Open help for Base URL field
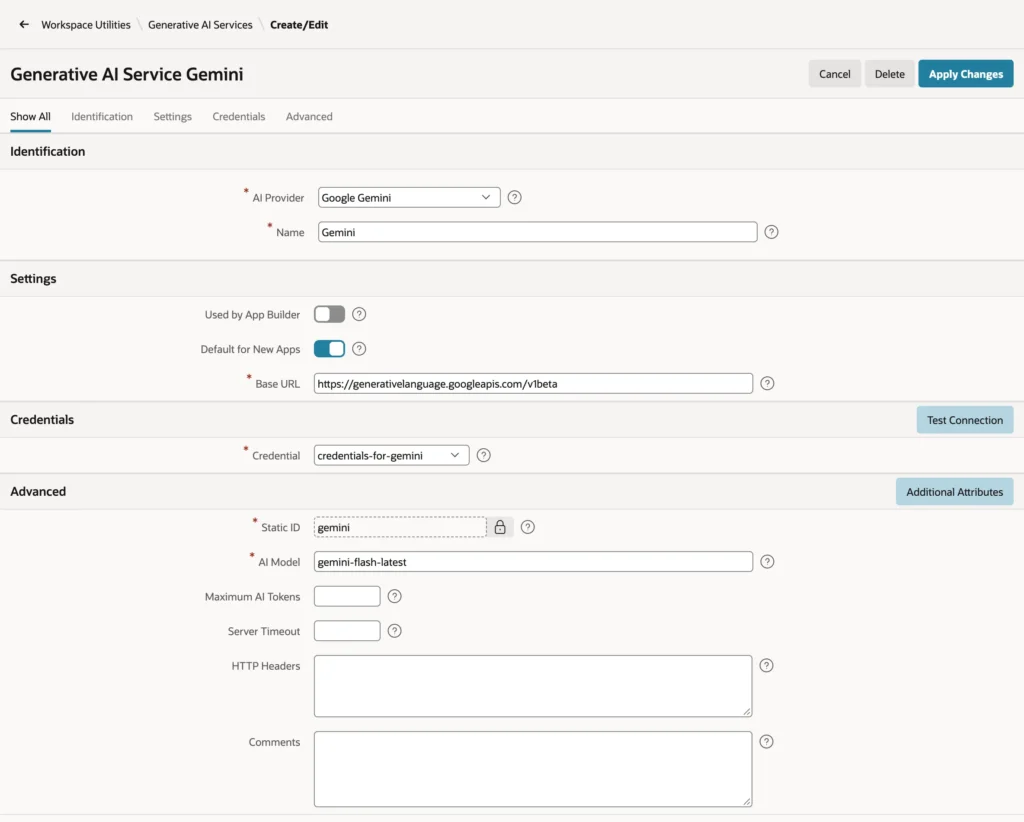 (767, 383)
